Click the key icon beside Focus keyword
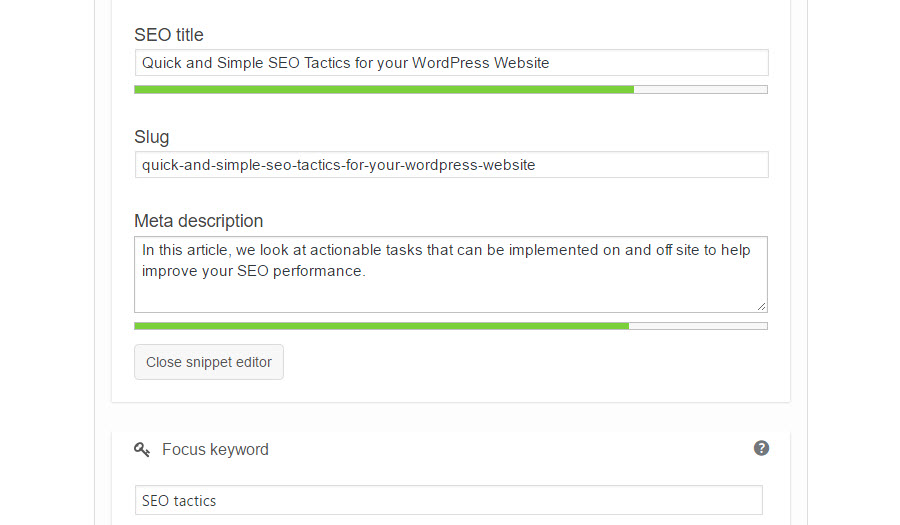This screenshot has width=900, height=525. pos(142,449)
